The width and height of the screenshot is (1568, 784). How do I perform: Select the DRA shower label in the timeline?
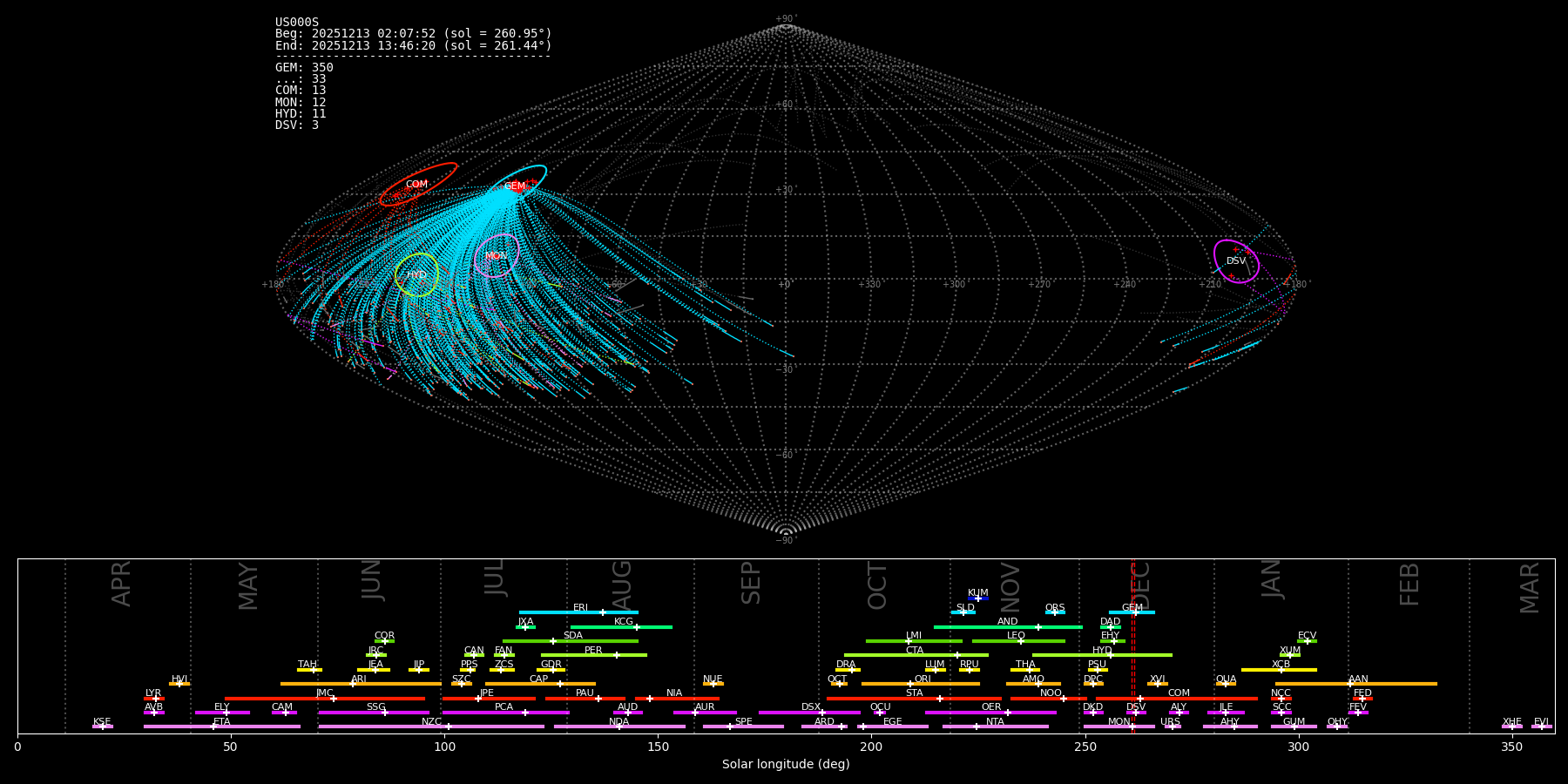click(846, 665)
